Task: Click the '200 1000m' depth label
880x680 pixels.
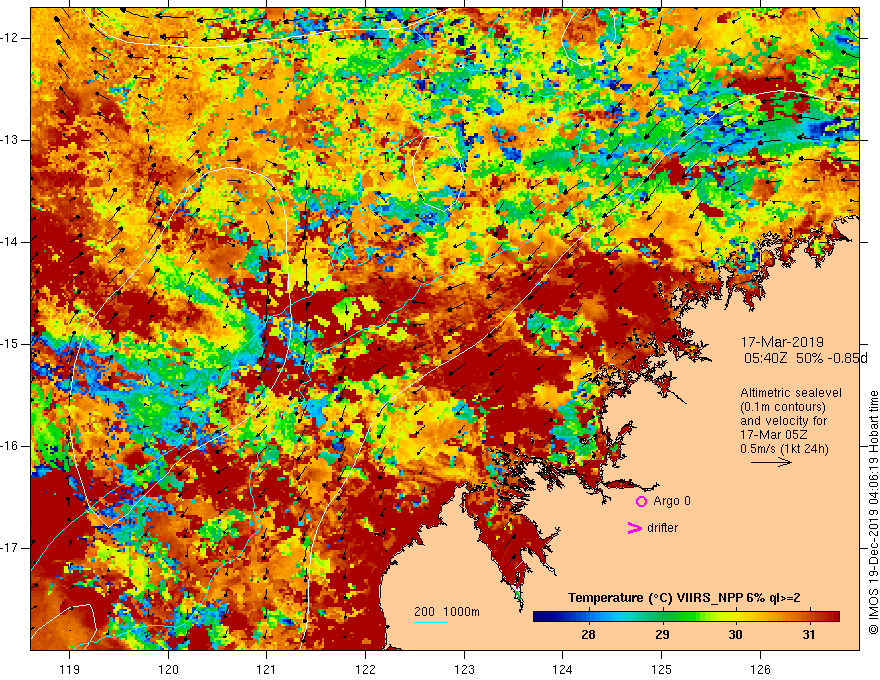Action: [x=447, y=612]
